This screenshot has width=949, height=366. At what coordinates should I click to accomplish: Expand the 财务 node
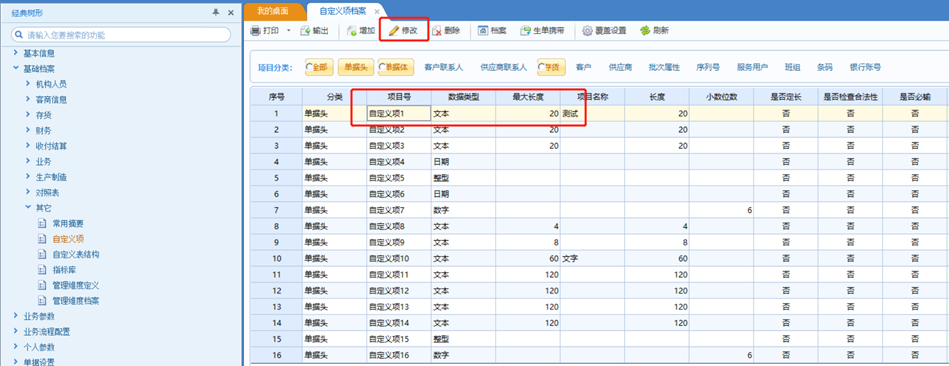[28, 130]
